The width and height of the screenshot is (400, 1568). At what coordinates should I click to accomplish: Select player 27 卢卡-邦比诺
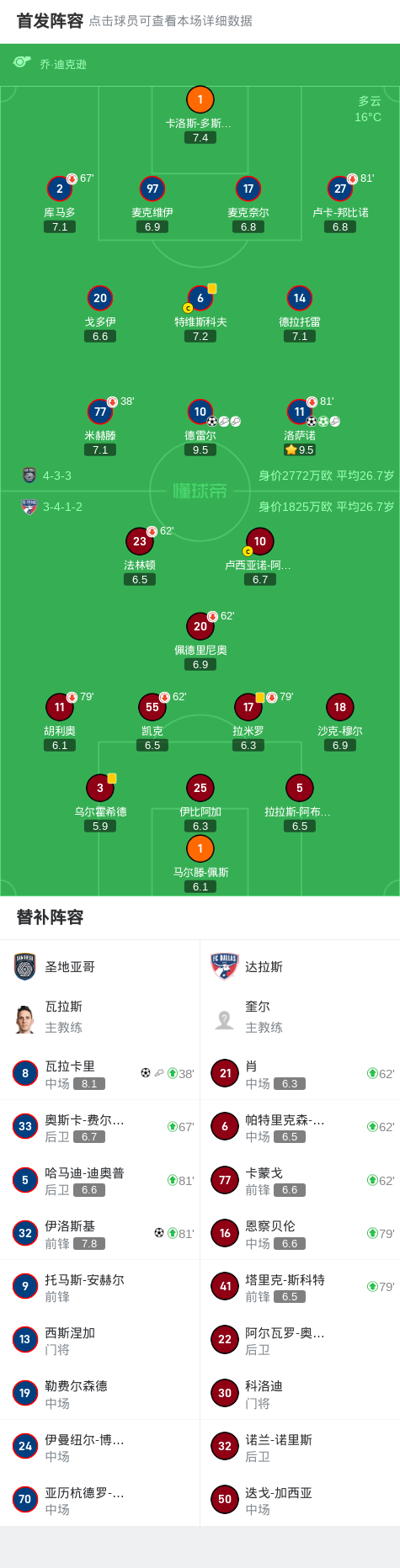(x=340, y=189)
